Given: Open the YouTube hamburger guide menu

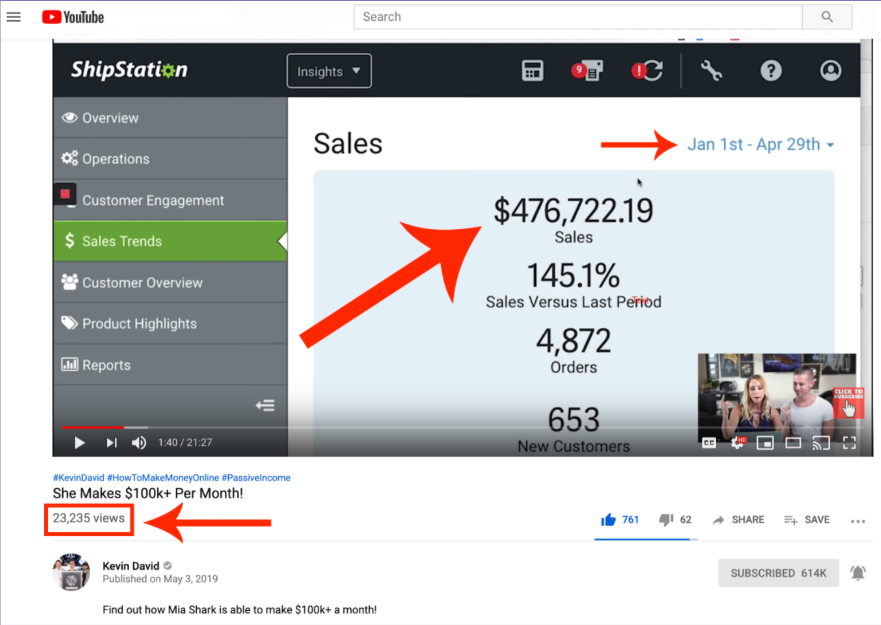Looking at the screenshot, I should point(13,17).
